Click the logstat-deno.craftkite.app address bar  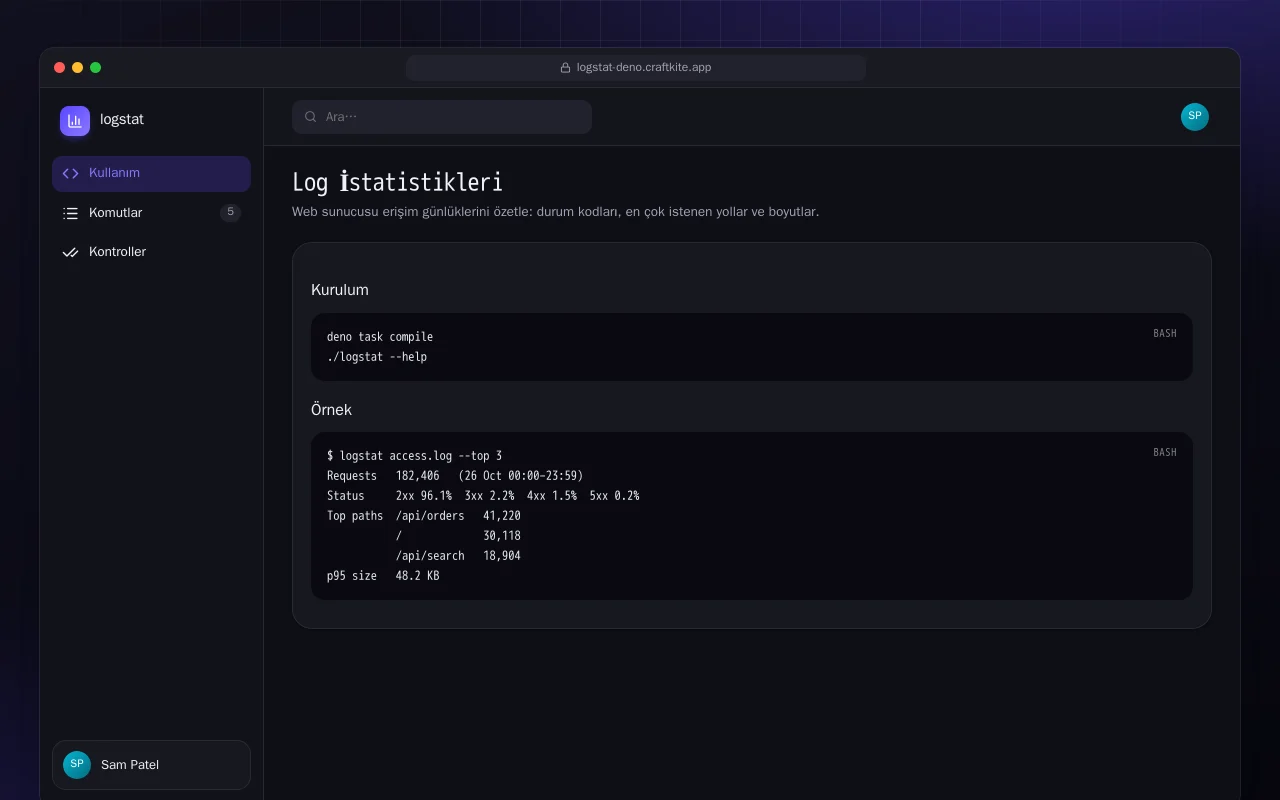tap(636, 68)
